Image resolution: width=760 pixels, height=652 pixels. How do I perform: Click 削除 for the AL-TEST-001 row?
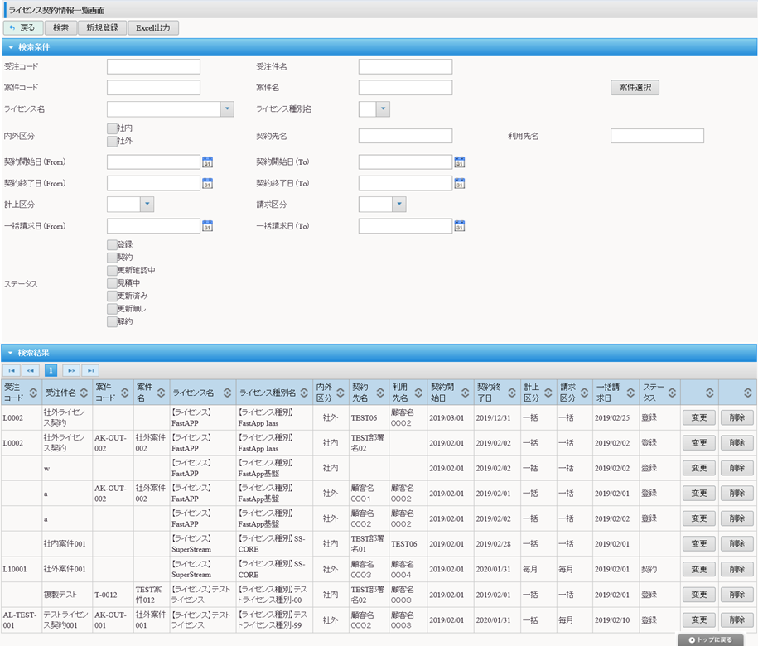[x=737, y=620]
